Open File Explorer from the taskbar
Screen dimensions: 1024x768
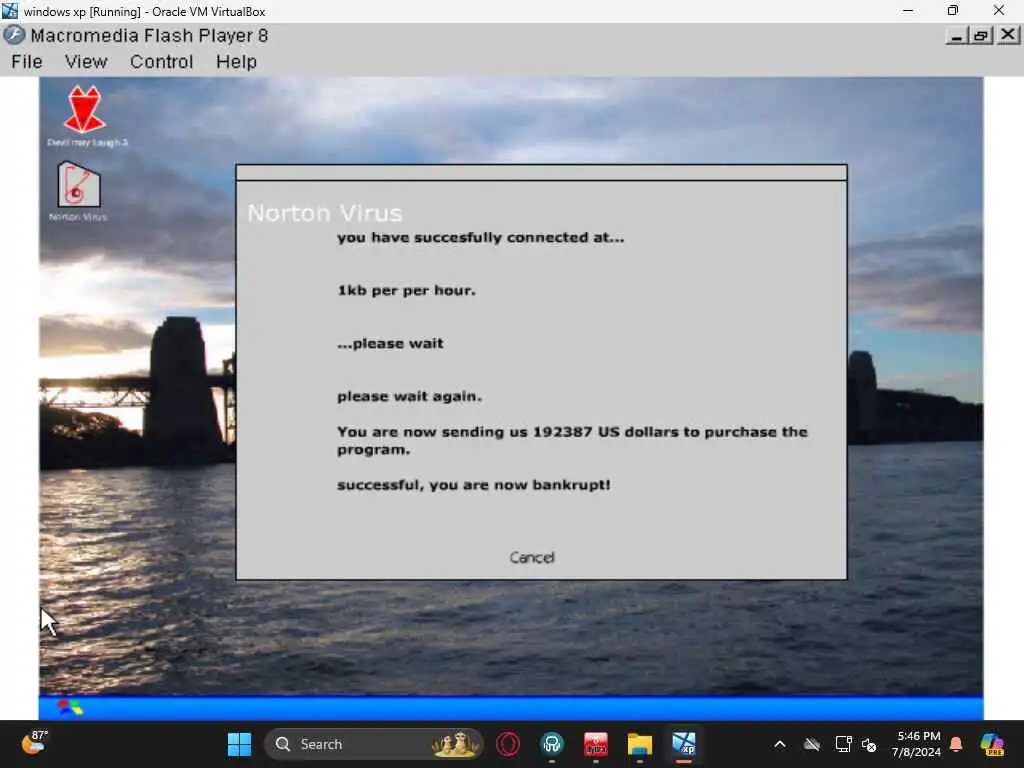point(639,744)
